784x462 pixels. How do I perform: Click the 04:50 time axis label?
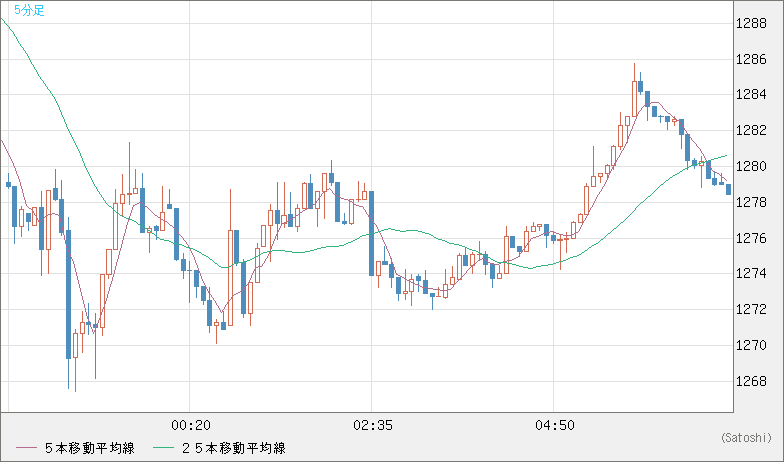[555, 426]
